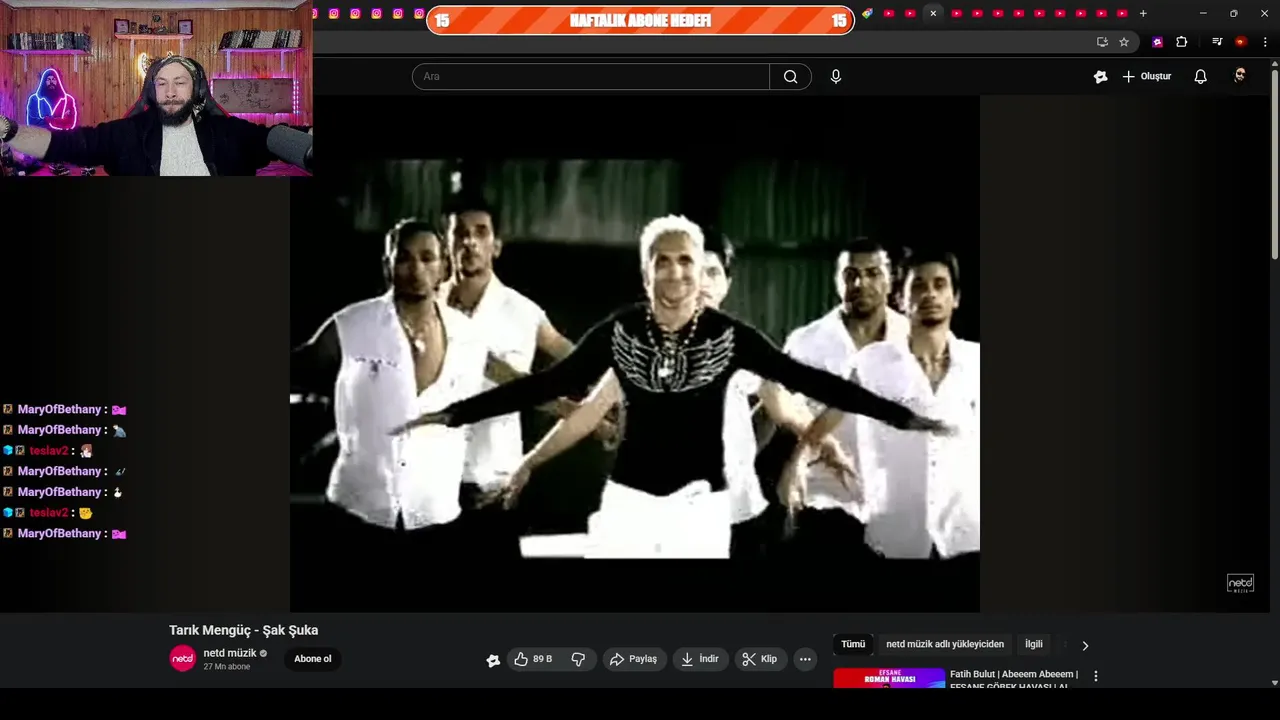The height and width of the screenshot is (720, 1280).
Task: Focus the 'Ara' search field
Action: (x=591, y=77)
